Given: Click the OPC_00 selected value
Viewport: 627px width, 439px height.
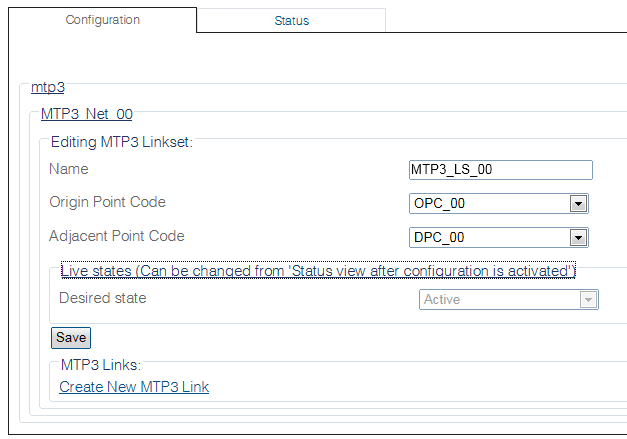Looking at the screenshot, I should (490, 204).
